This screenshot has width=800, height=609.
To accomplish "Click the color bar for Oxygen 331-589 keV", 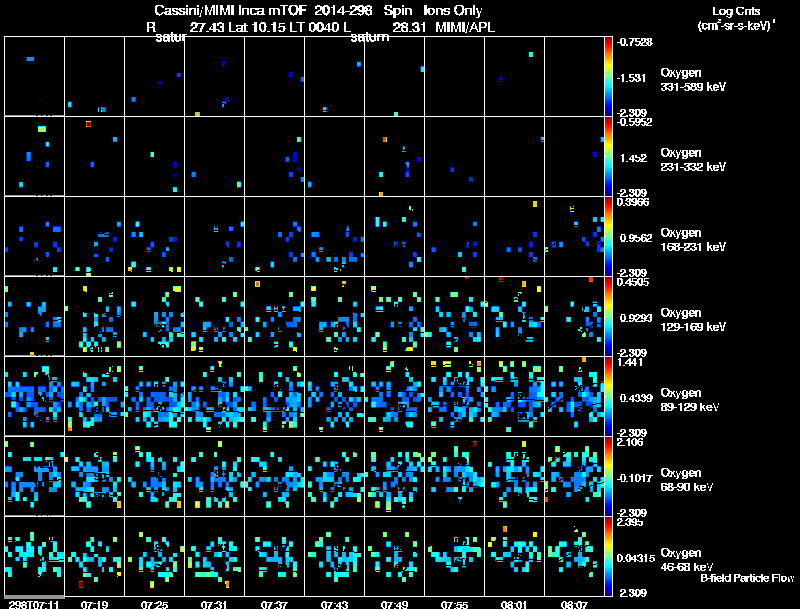I will pos(609,76).
